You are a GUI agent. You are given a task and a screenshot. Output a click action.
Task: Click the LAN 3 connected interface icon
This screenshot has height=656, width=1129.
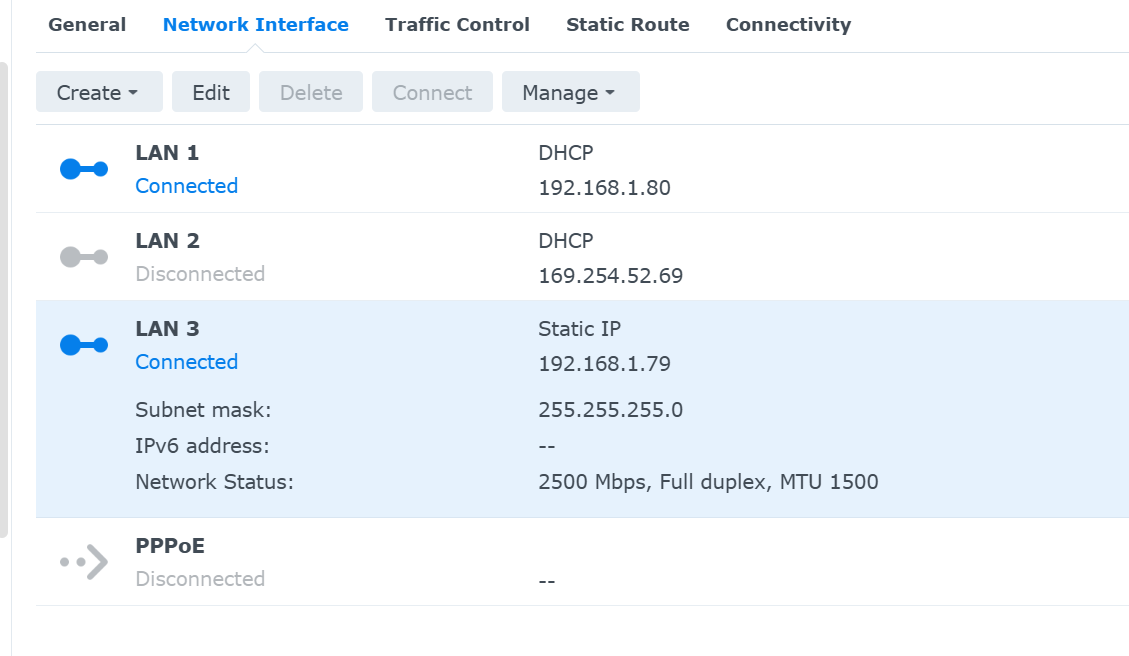pyautogui.click(x=84, y=345)
